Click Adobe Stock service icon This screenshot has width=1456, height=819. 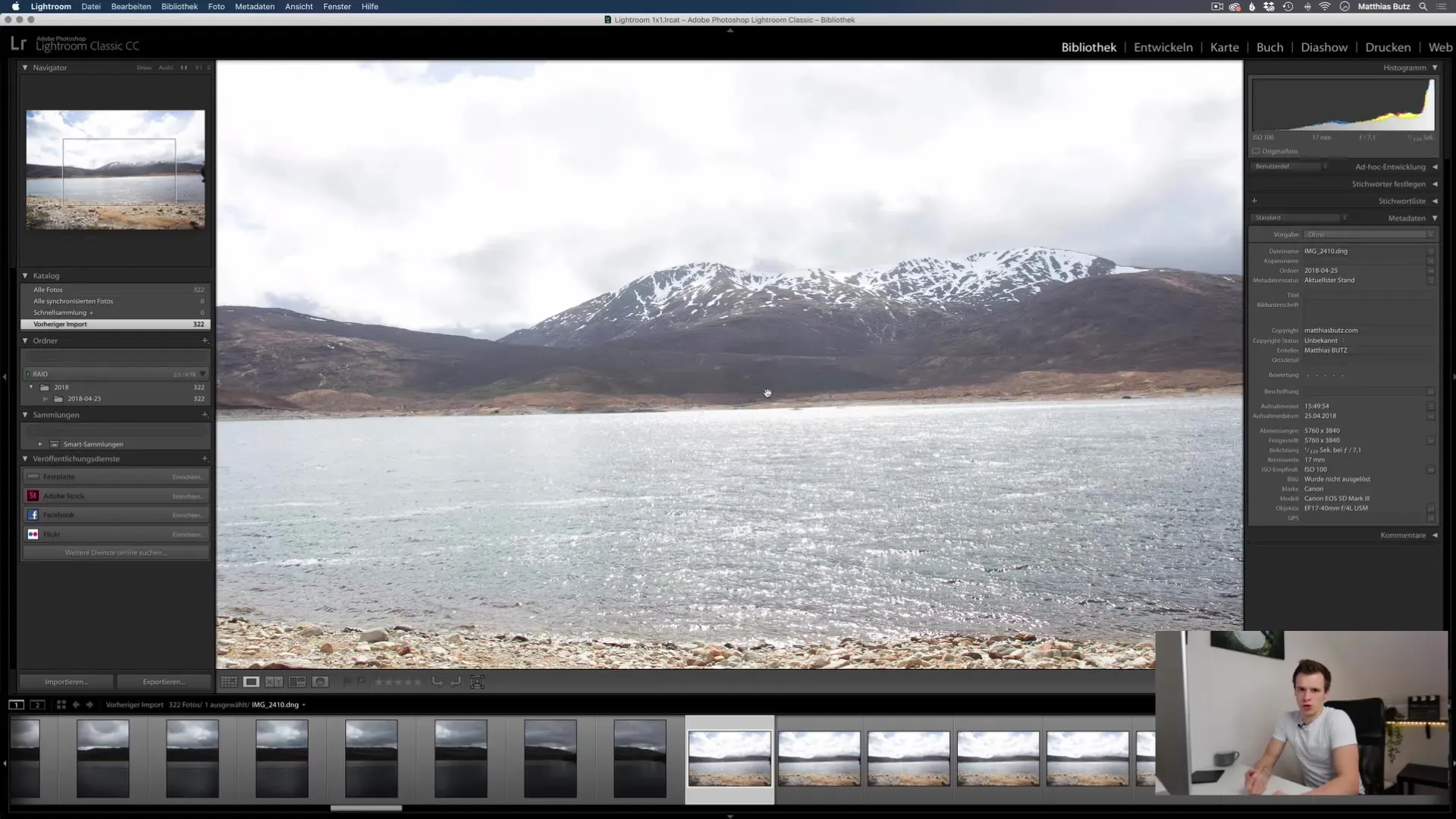point(33,496)
